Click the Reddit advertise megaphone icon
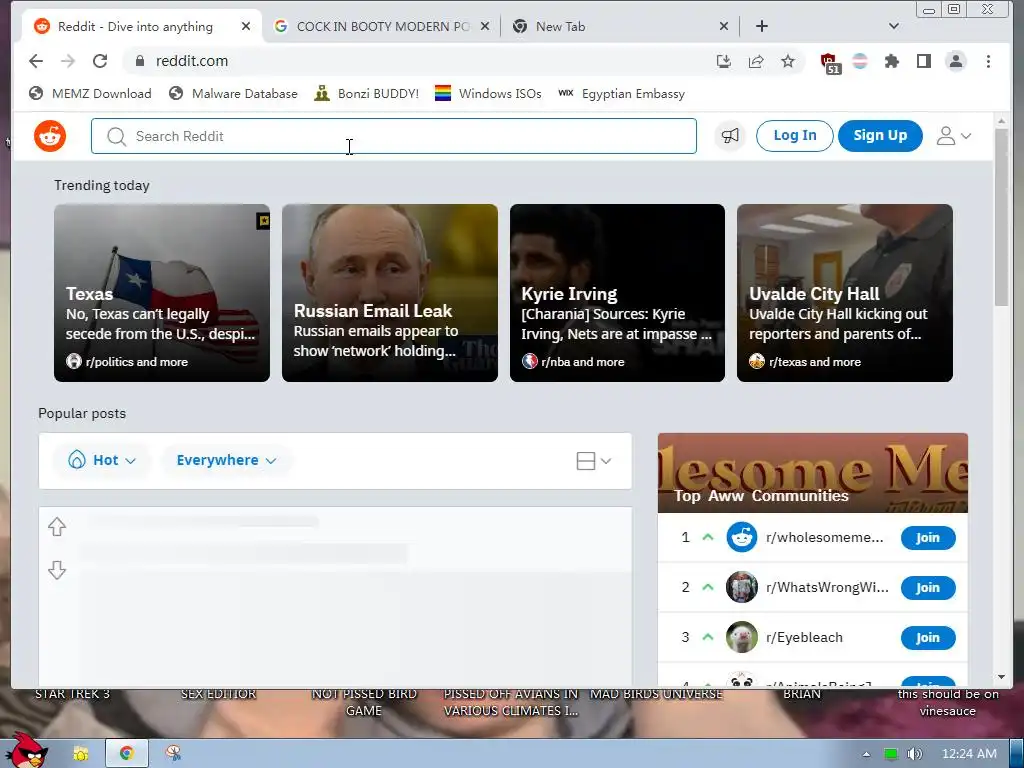Viewport: 1024px width, 768px height. (x=730, y=136)
